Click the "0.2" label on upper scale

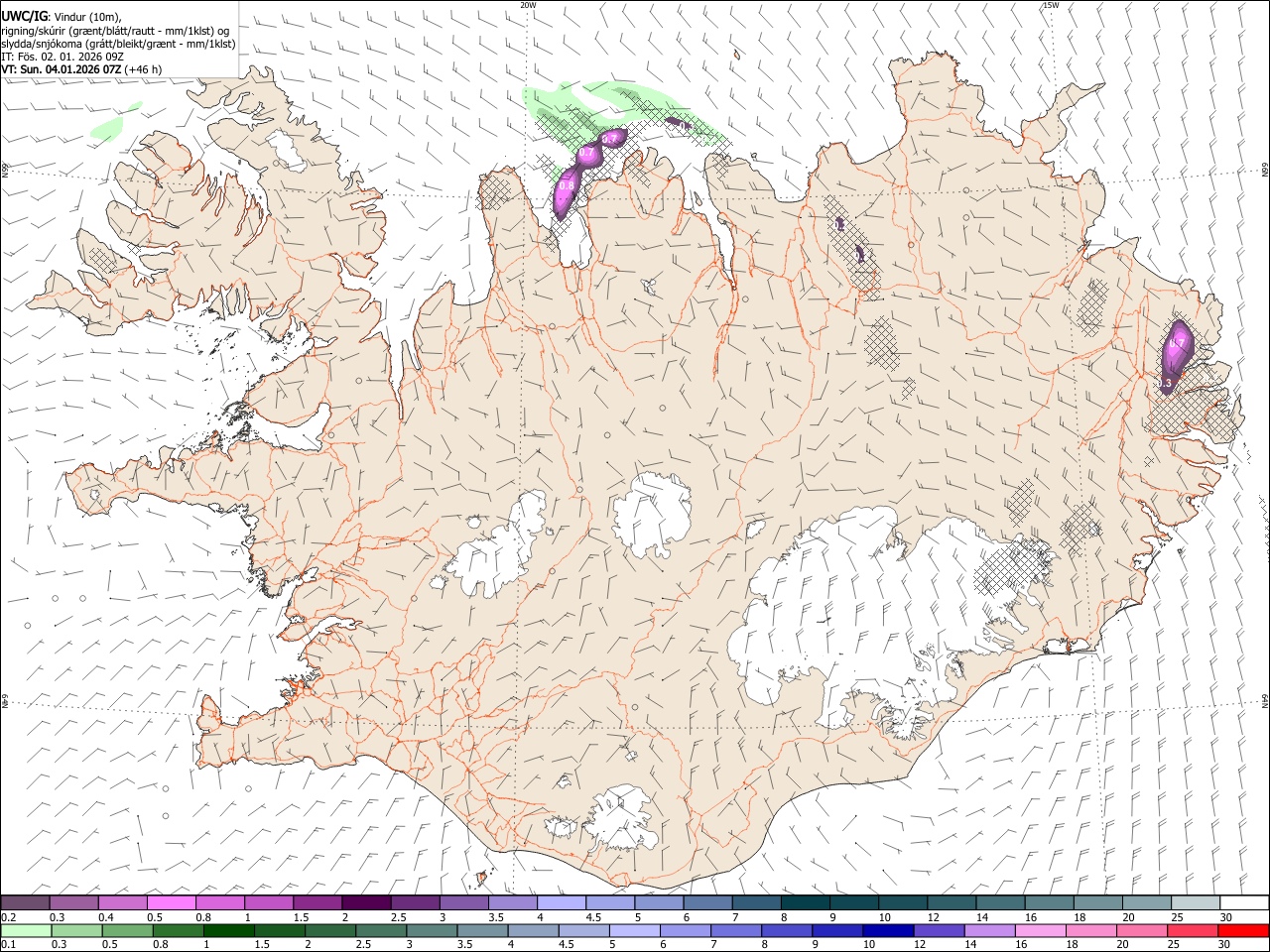[8, 917]
